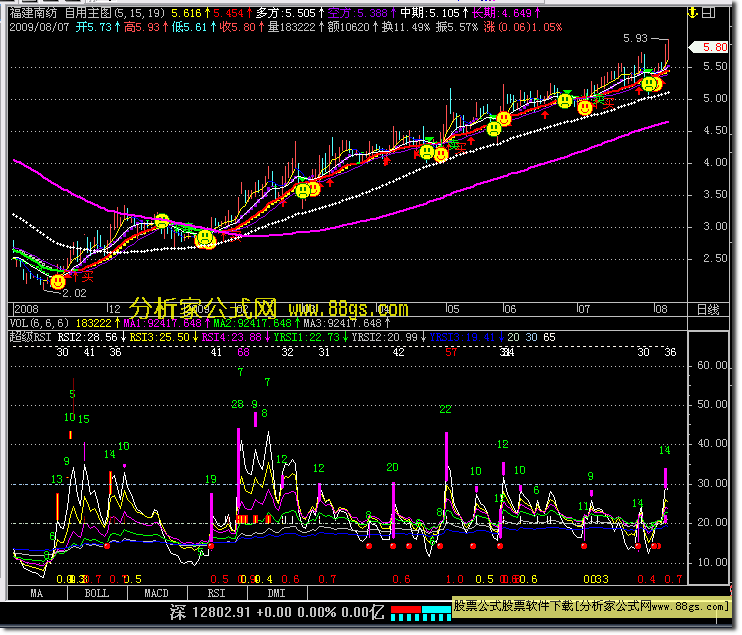Click the 4.00 label on price axis
Image resolution: width=742 pixels, height=635 pixels.
(x=715, y=163)
